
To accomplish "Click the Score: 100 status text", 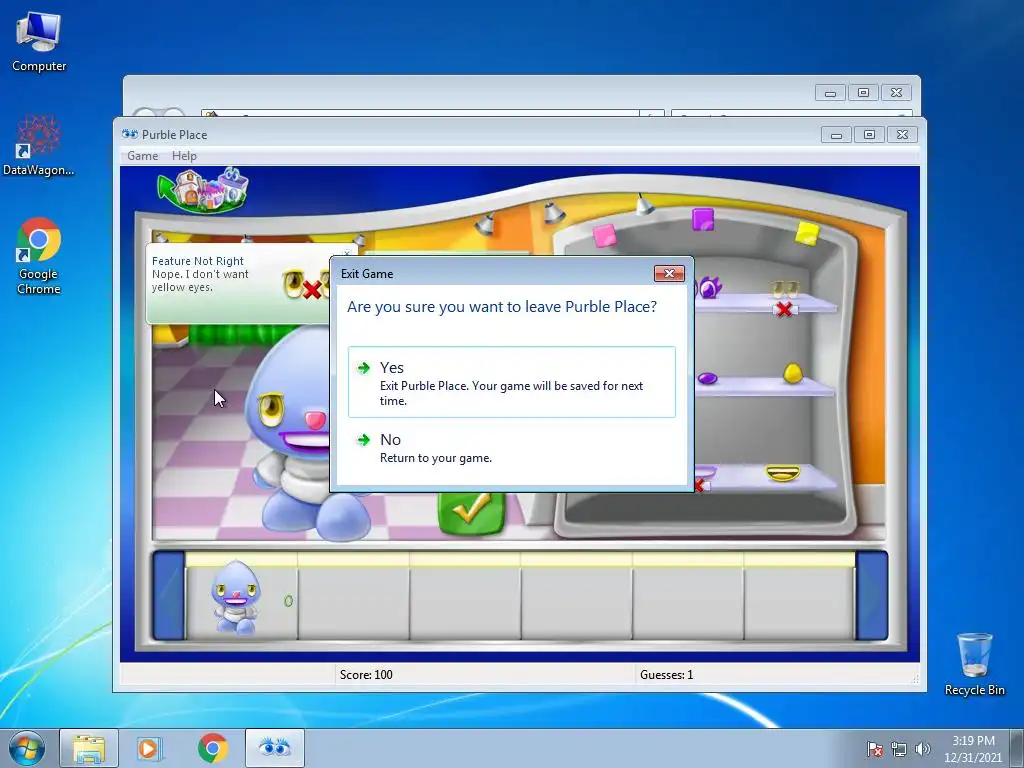I will pos(366,675).
